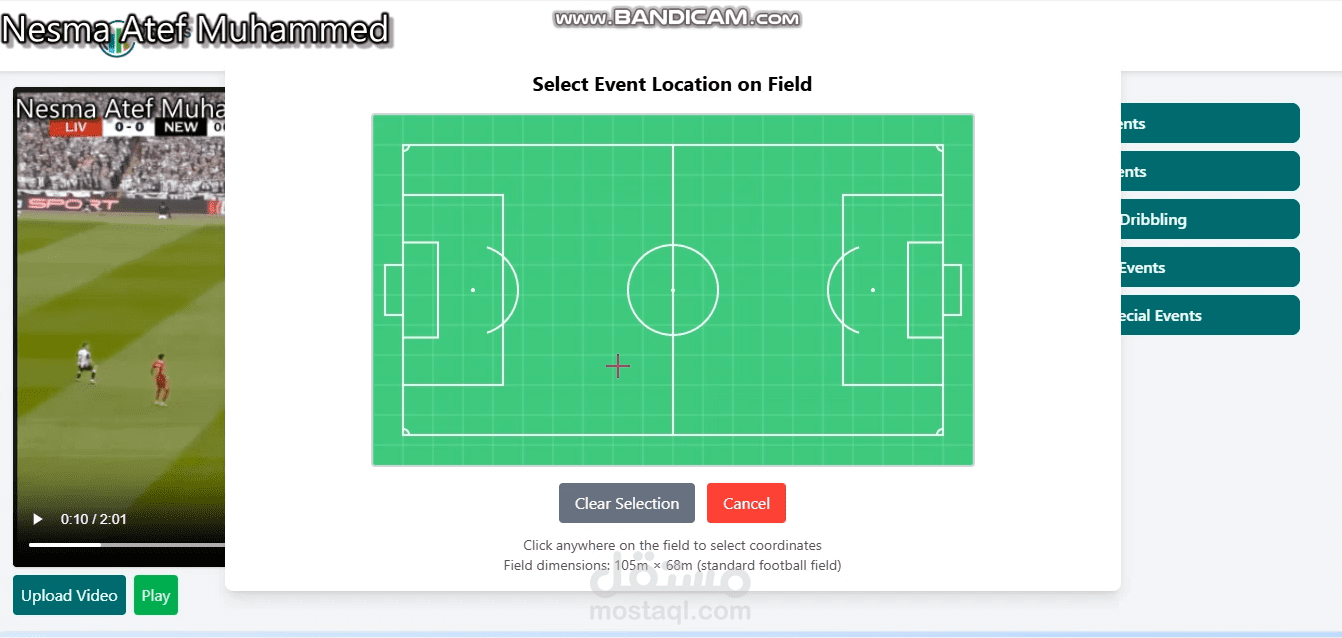Select the right penalty spot on pitch
Screen dimensions: 1342x638
tap(873, 290)
